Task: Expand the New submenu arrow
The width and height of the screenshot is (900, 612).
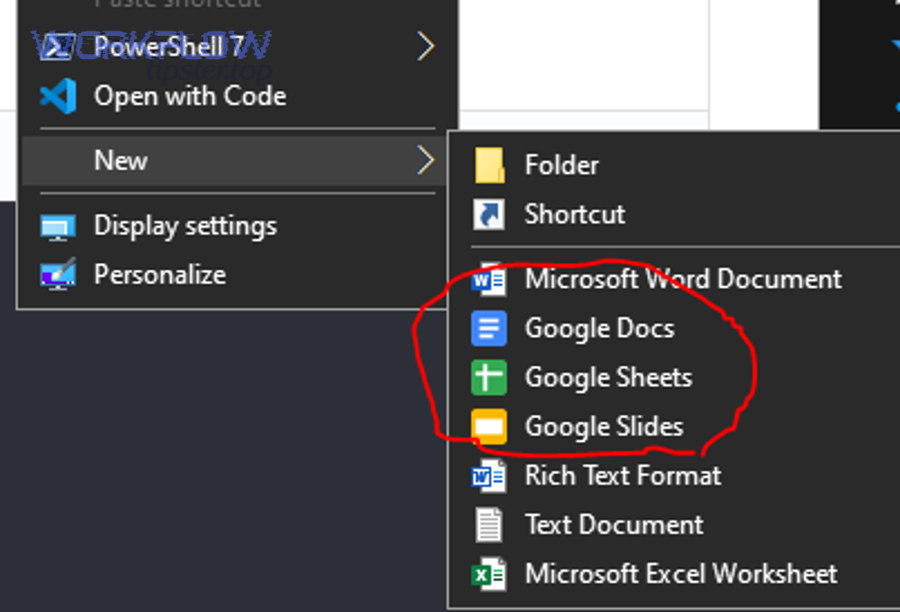Action: pyautogui.click(x=427, y=160)
